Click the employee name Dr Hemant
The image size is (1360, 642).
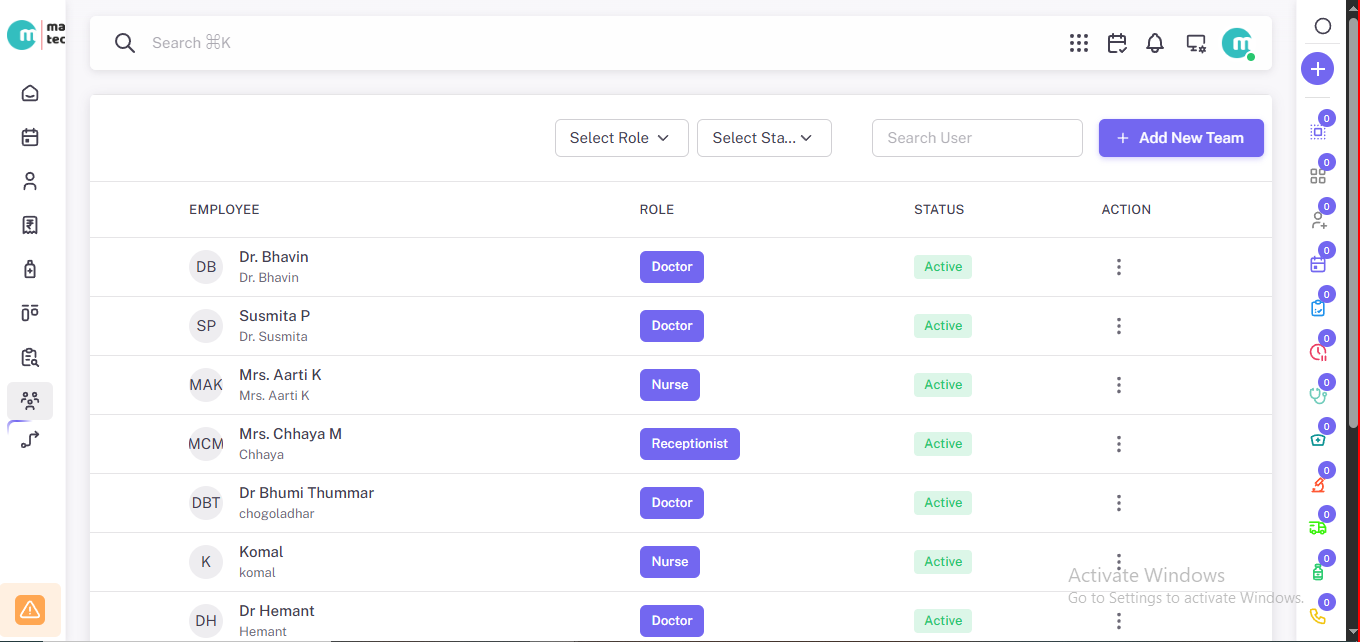(277, 611)
